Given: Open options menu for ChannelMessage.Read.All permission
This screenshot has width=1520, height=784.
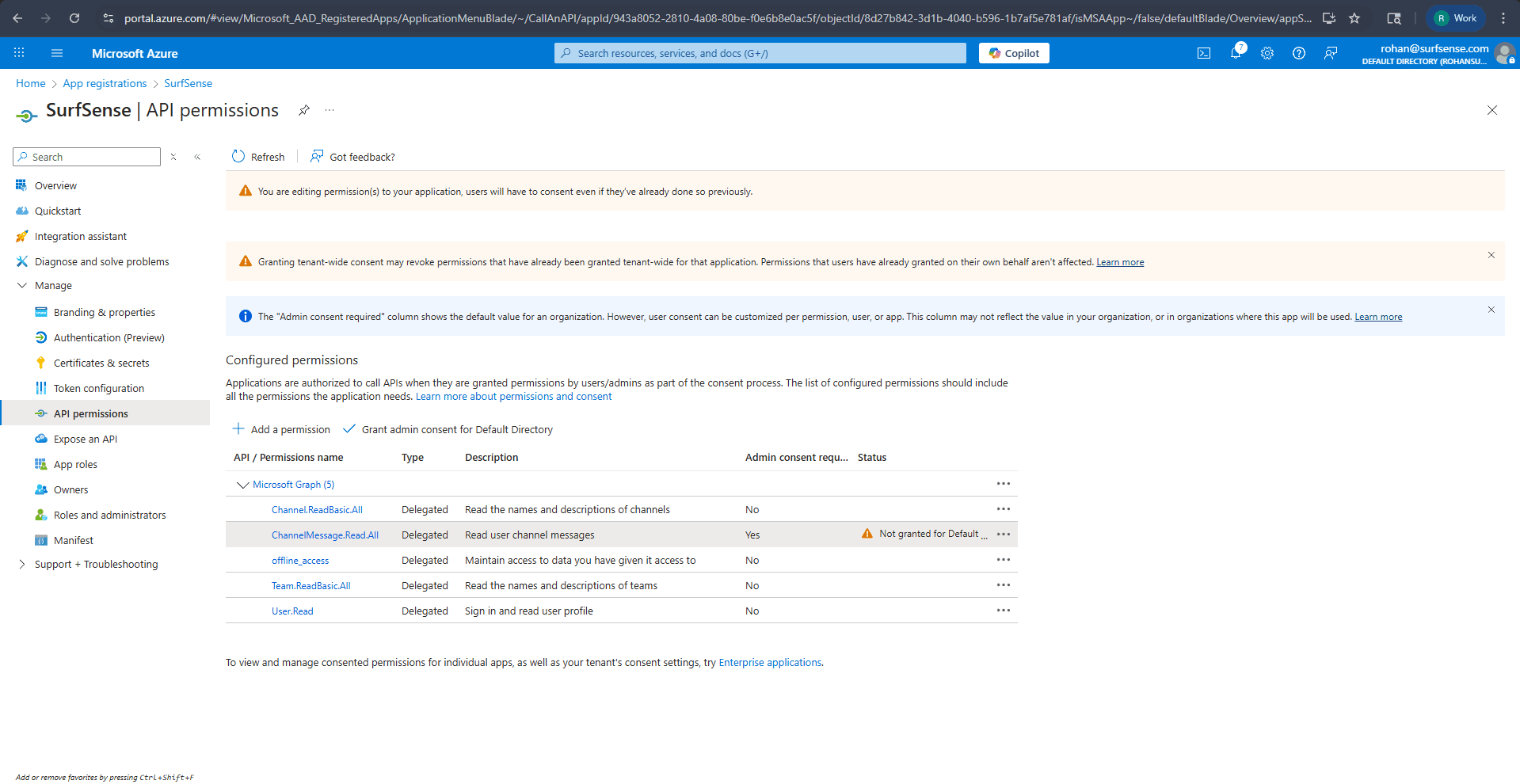Looking at the screenshot, I should point(1003,534).
